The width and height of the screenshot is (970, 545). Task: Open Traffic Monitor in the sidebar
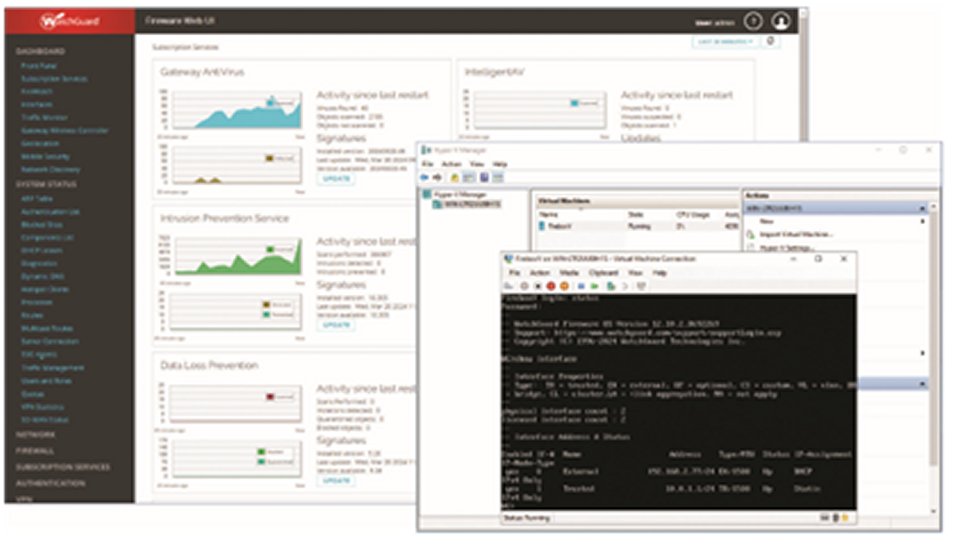click(x=45, y=118)
